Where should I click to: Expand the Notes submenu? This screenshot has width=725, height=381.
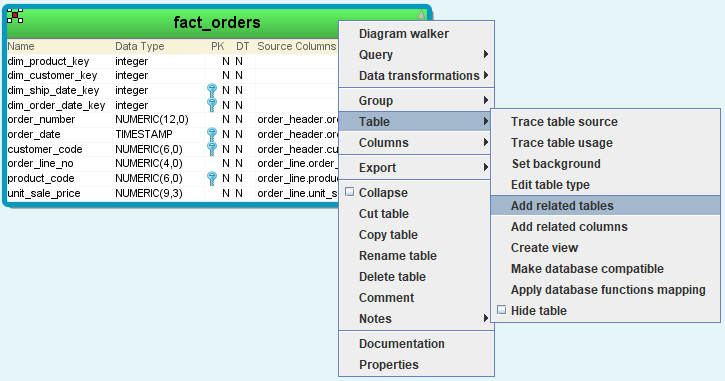click(x=485, y=319)
